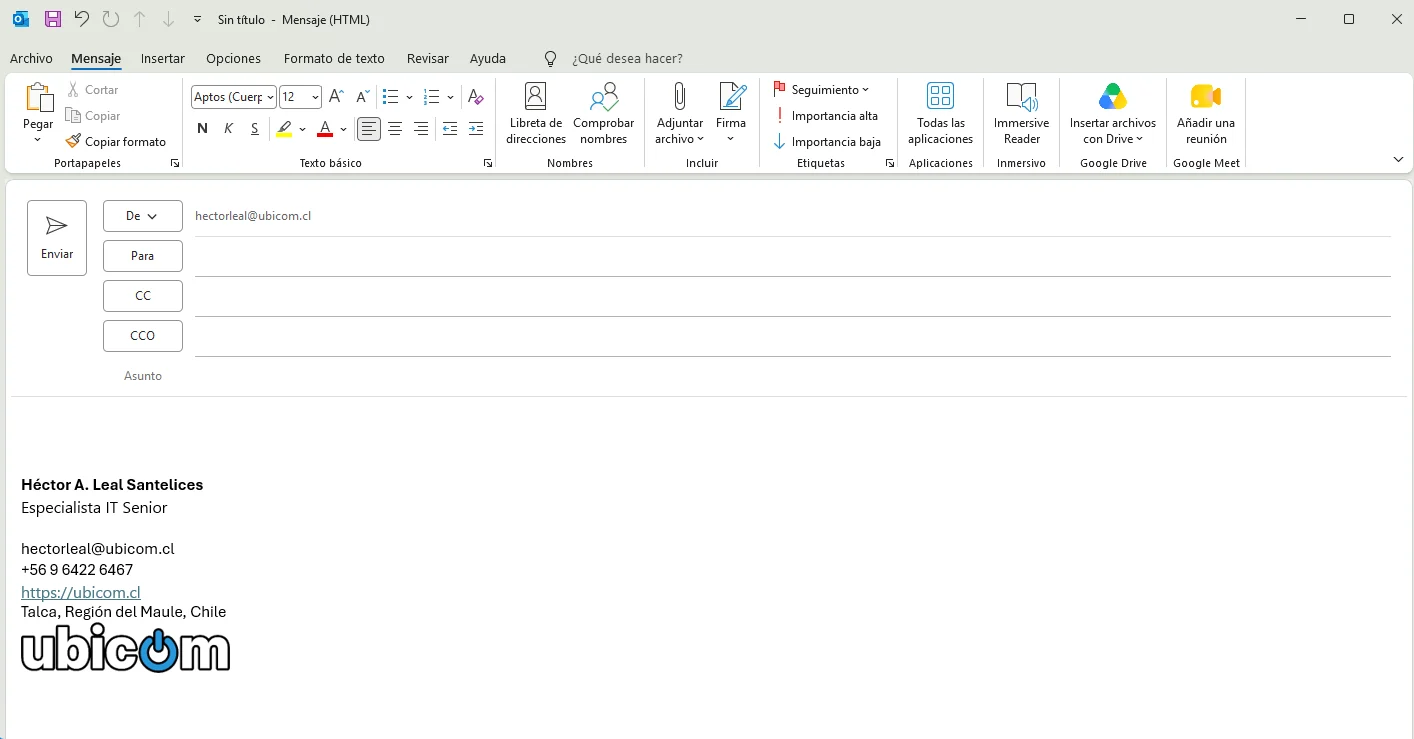Click the Copiar button
1414x739 pixels.
pos(93,116)
